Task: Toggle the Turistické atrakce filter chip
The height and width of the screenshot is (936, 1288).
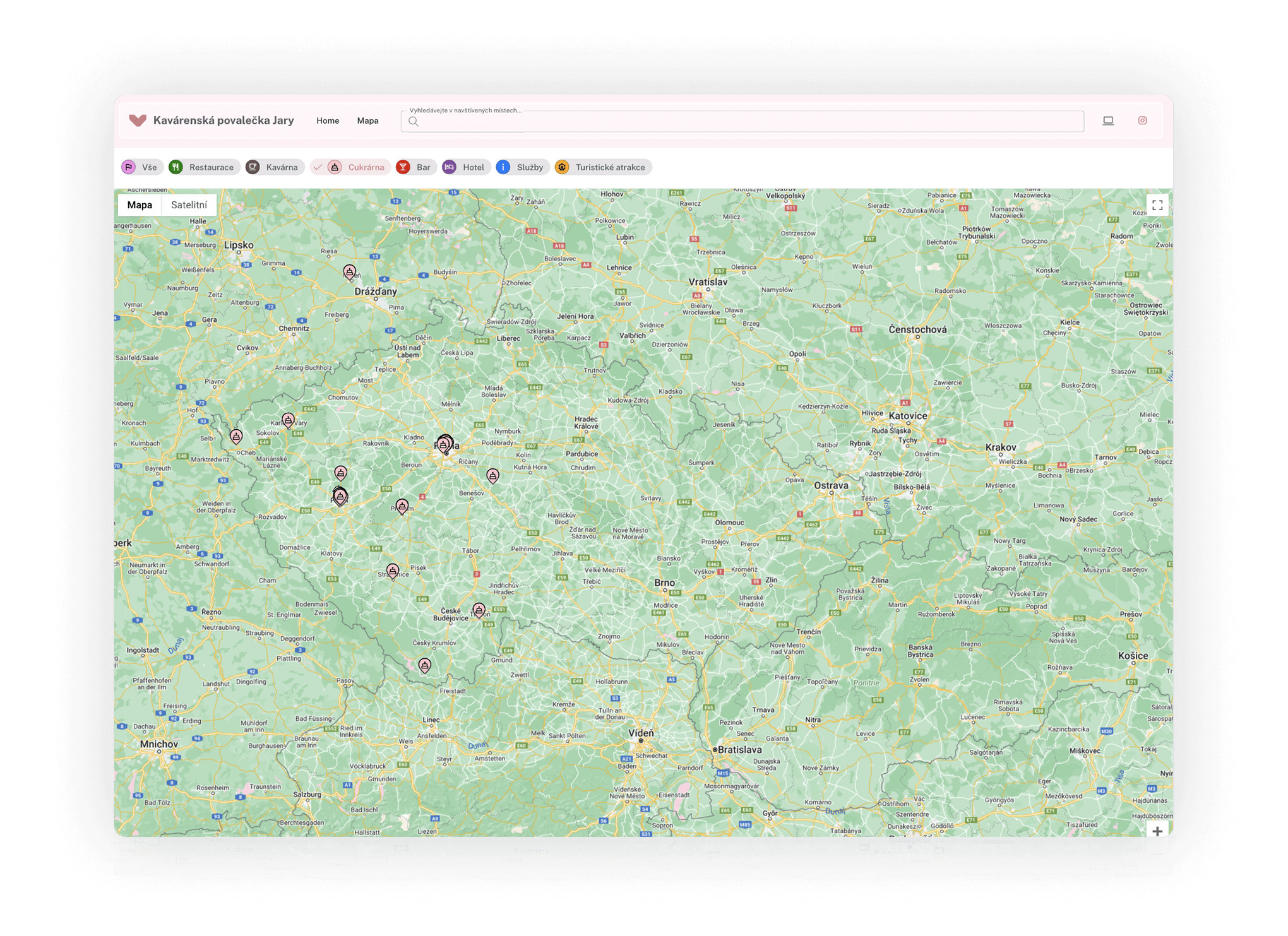Action: 602,167
